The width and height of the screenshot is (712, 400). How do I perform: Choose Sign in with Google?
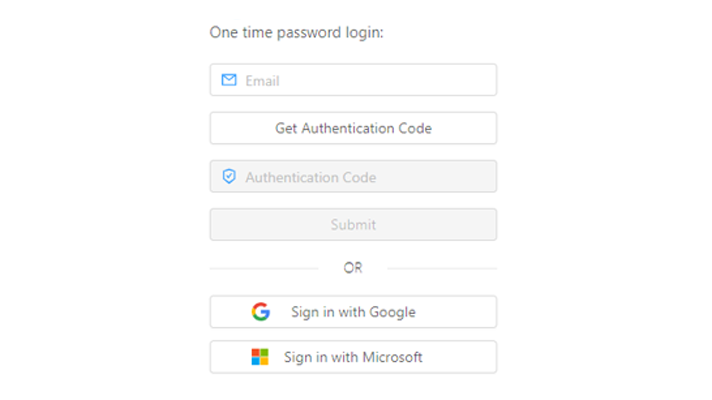(353, 311)
